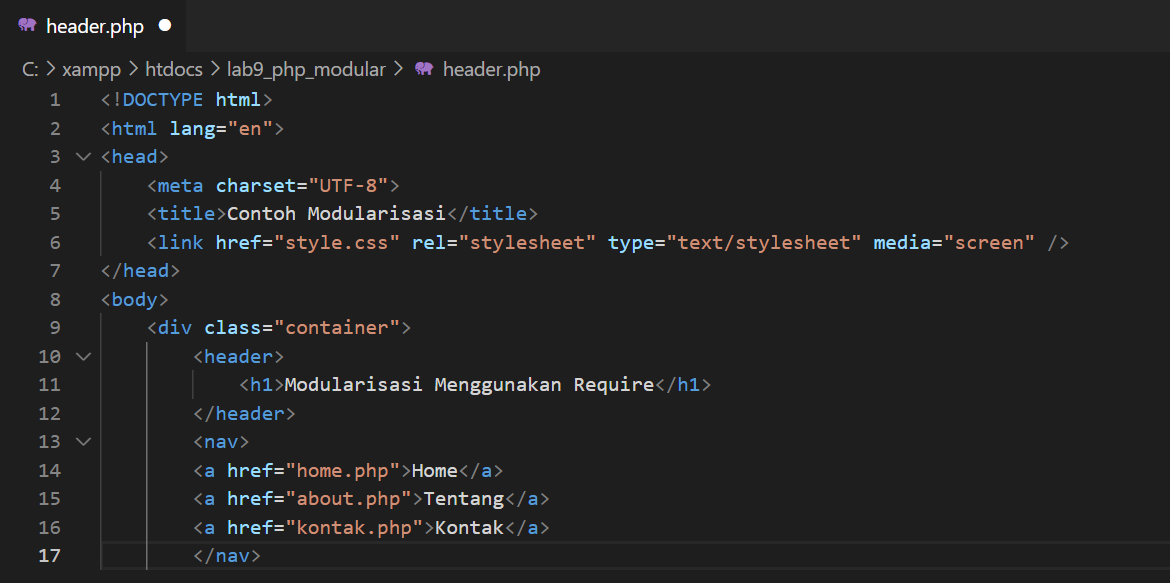
Task: Open the htdocs breadcrumb item
Action: [173, 69]
